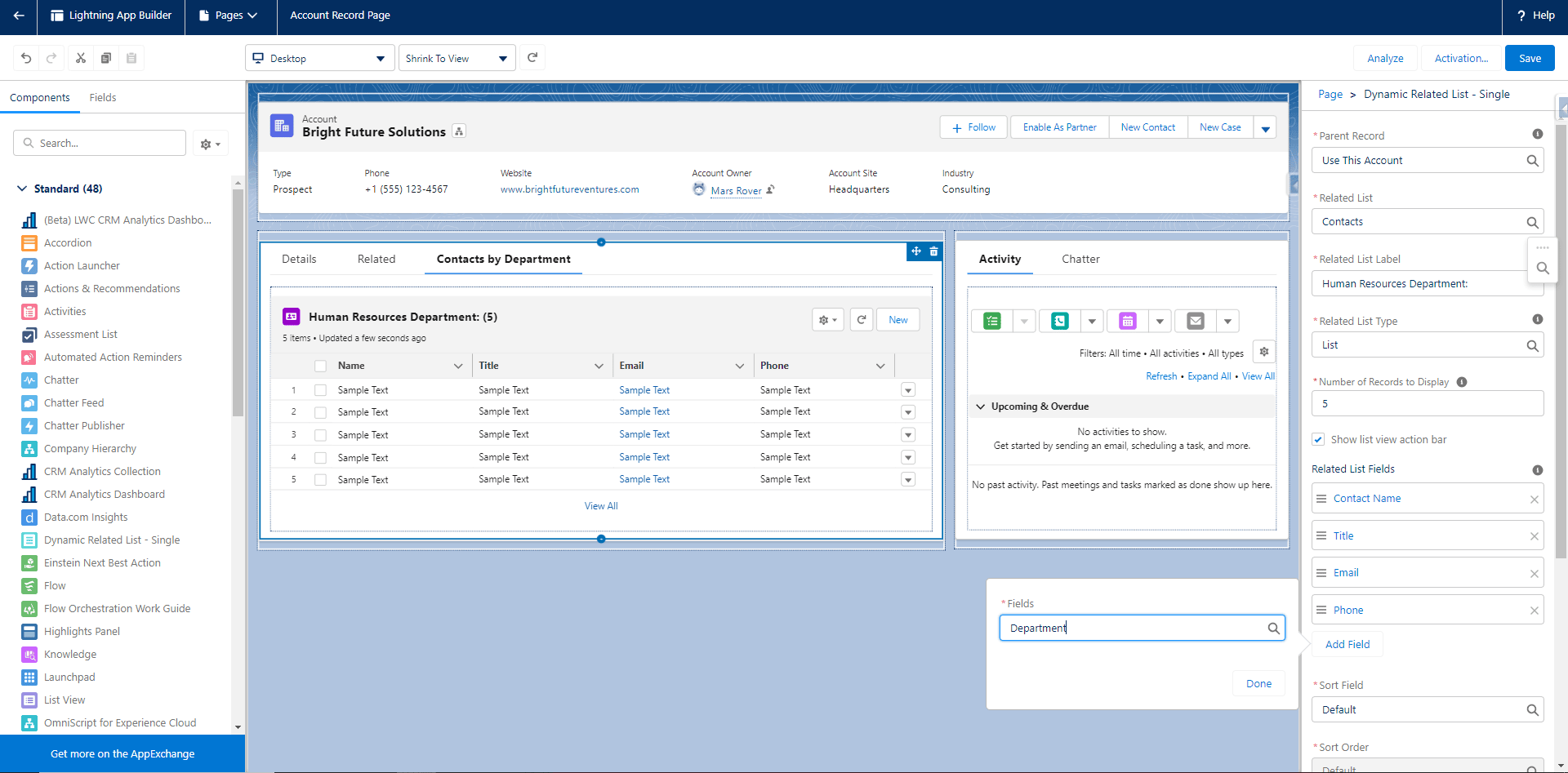Select Chatter Publisher component
This screenshot has height=773, width=1568.
click(84, 426)
